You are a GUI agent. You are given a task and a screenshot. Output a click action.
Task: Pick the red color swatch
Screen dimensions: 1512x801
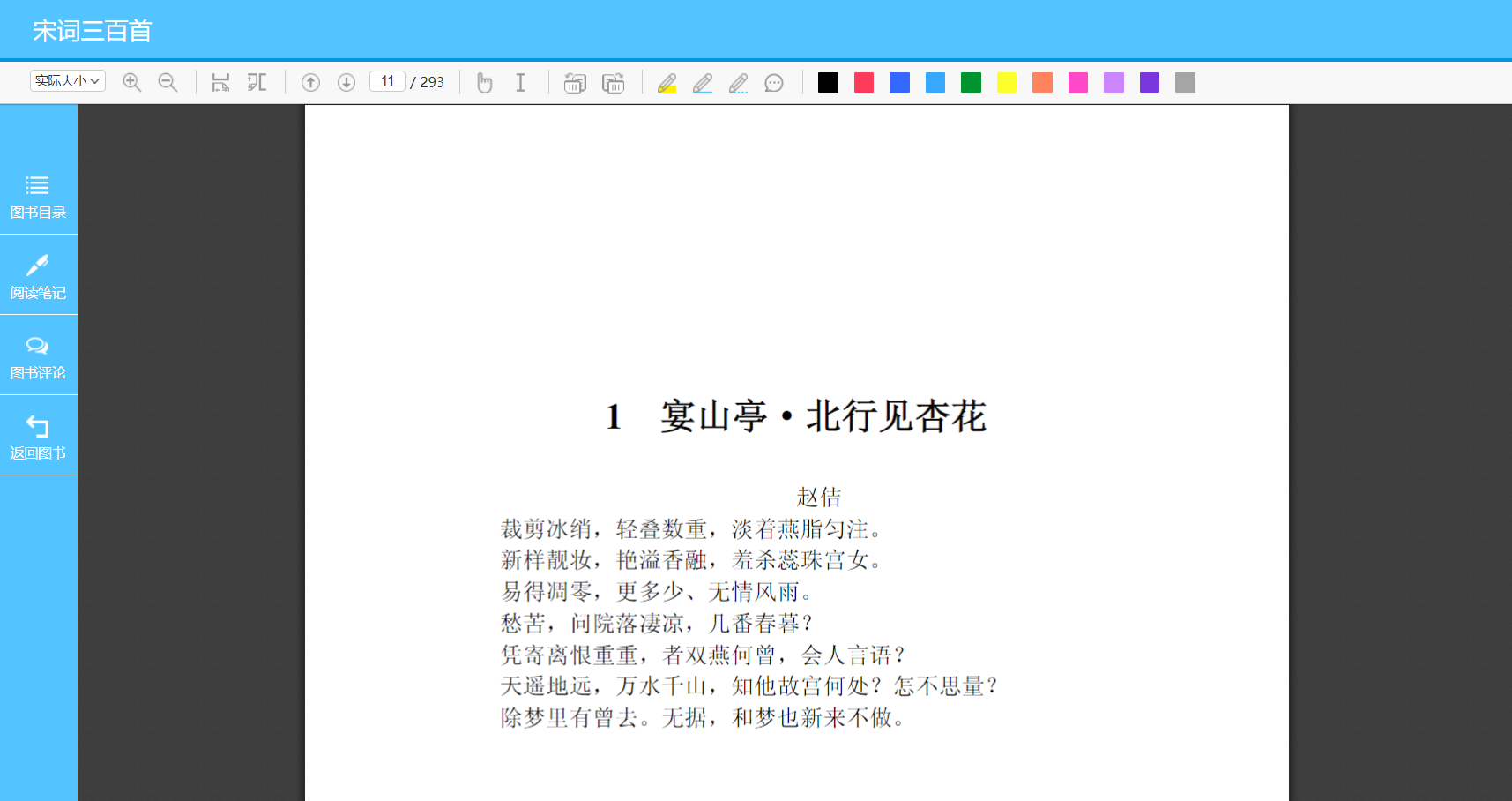pos(864,82)
